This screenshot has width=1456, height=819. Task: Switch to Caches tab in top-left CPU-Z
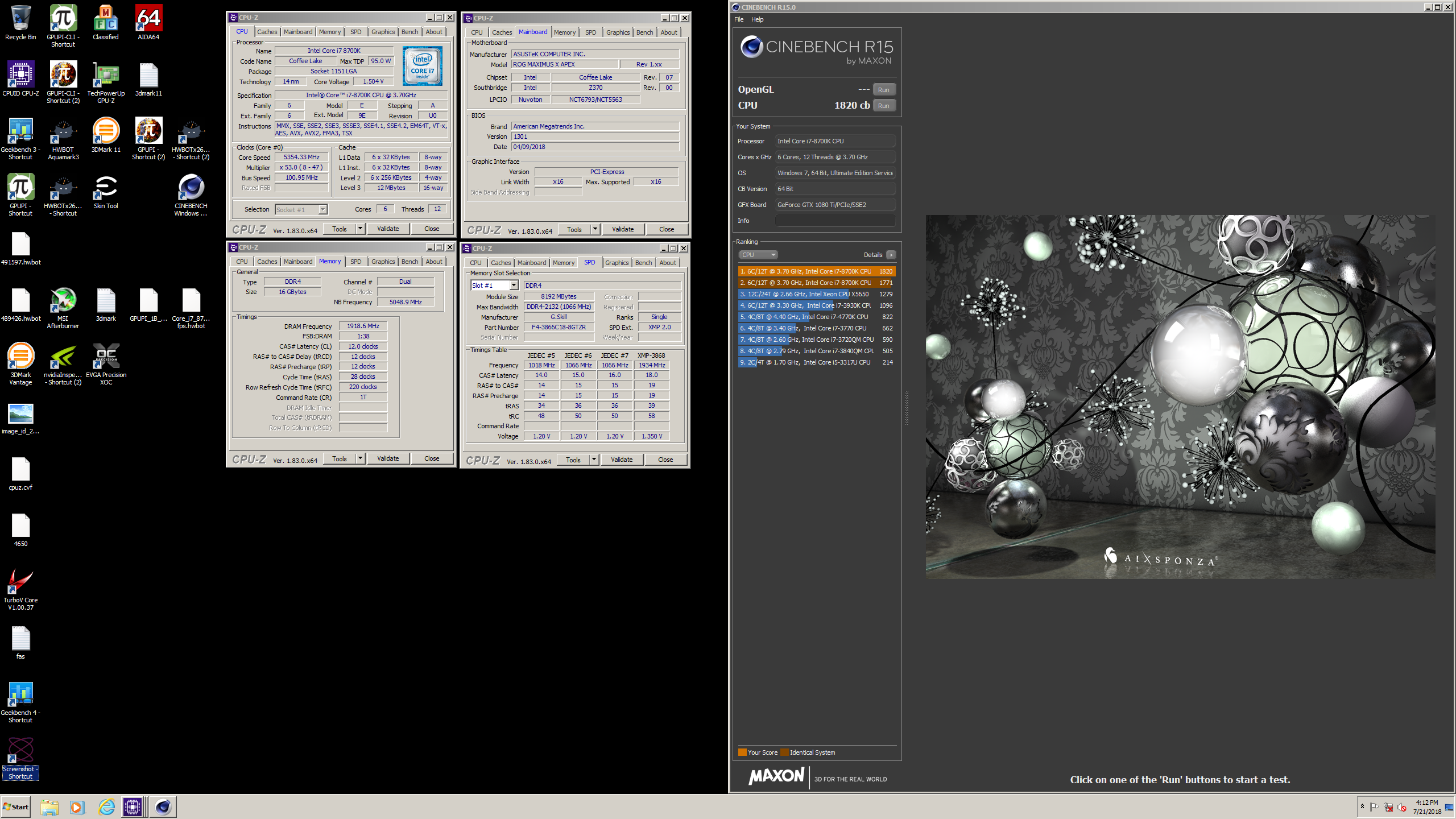tap(267, 32)
